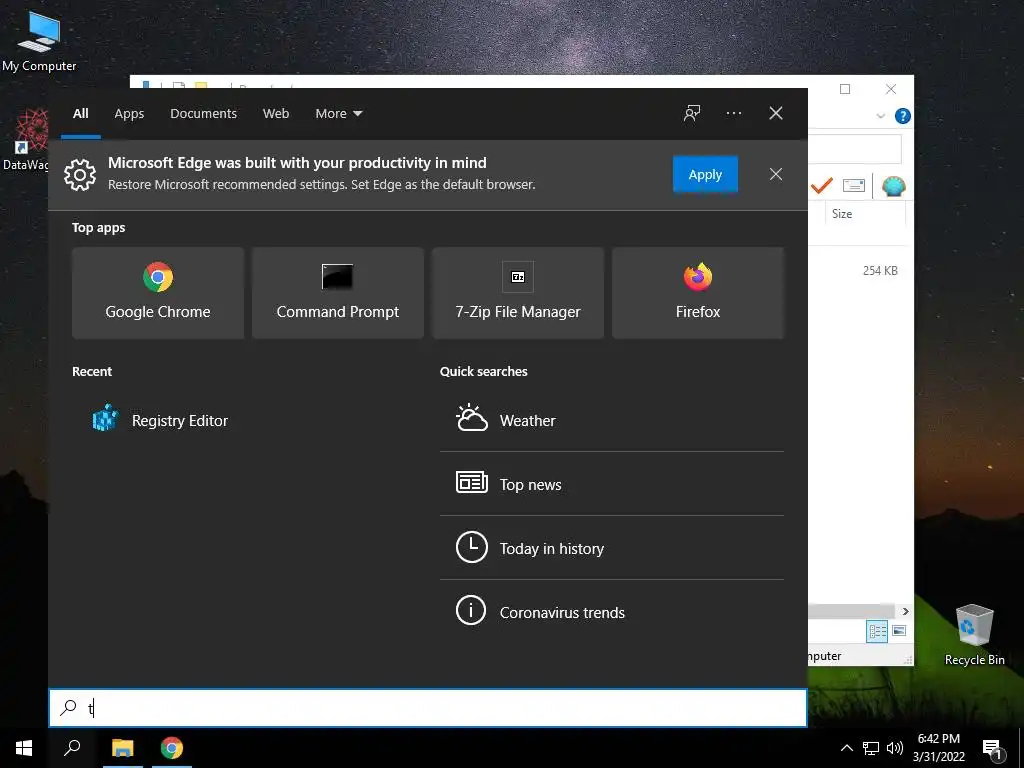Open search options ellipsis menu
Image resolution: width=1024 pixels, height=768 pixels.
coord(733,113)
